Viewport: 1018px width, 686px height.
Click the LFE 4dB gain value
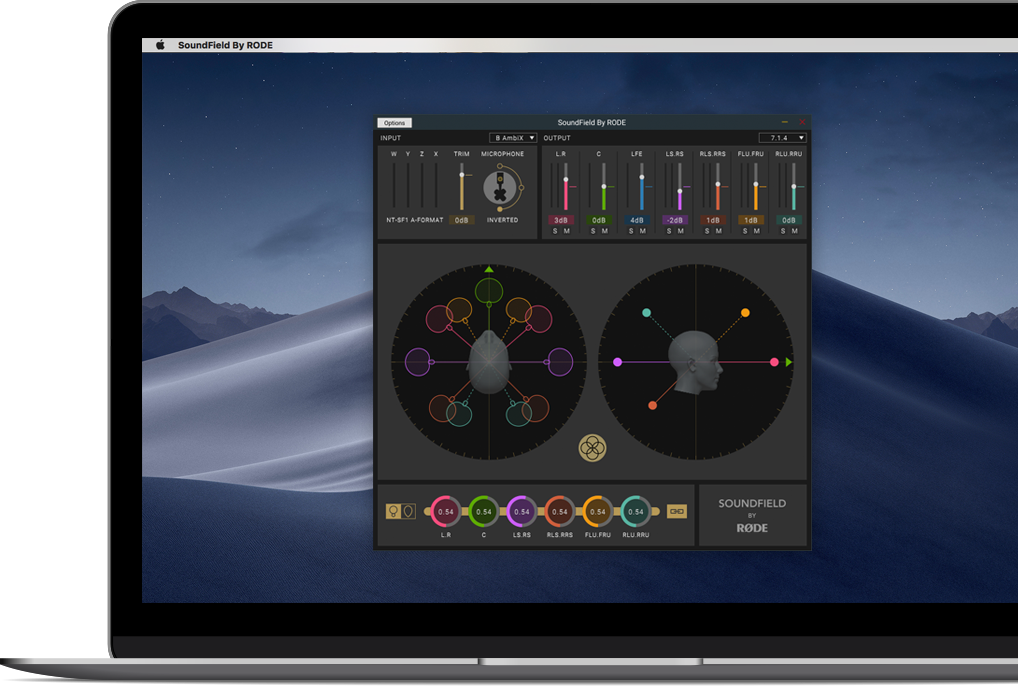pyautogui.click(x=637, y=220)
